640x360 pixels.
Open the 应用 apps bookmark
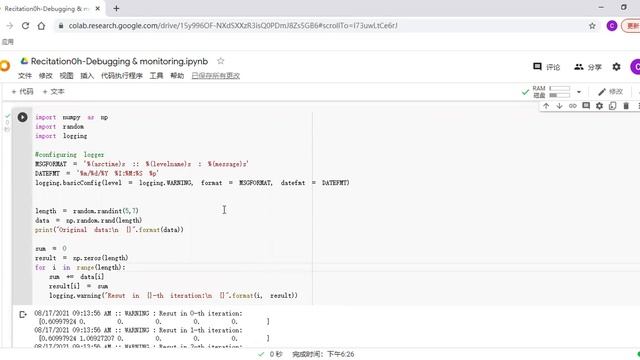coord(8,42)
